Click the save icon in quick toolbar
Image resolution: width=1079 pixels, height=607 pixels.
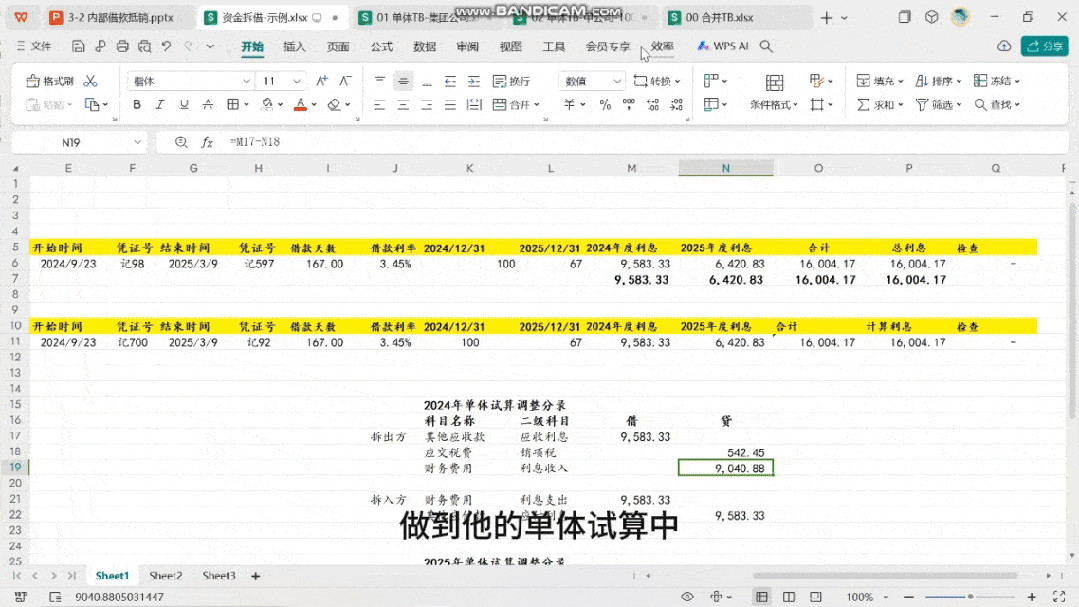[x=78, y=46]
